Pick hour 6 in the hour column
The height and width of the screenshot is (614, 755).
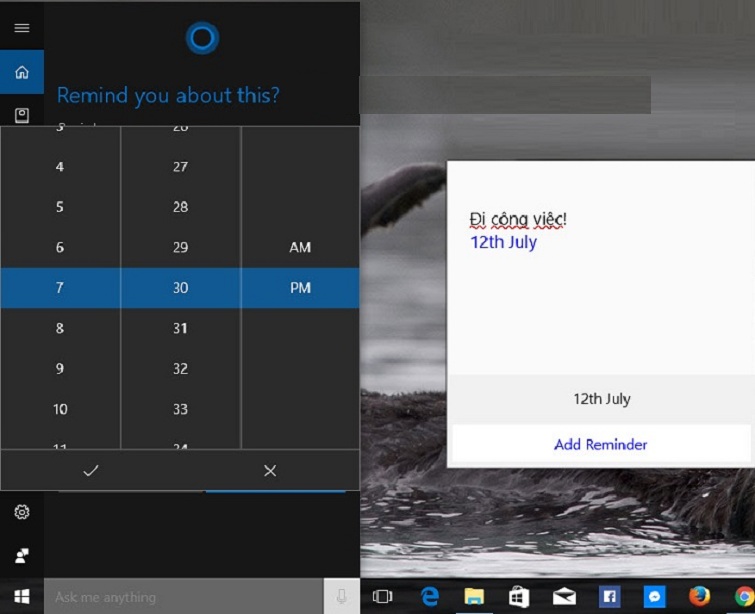coord(60,247)
